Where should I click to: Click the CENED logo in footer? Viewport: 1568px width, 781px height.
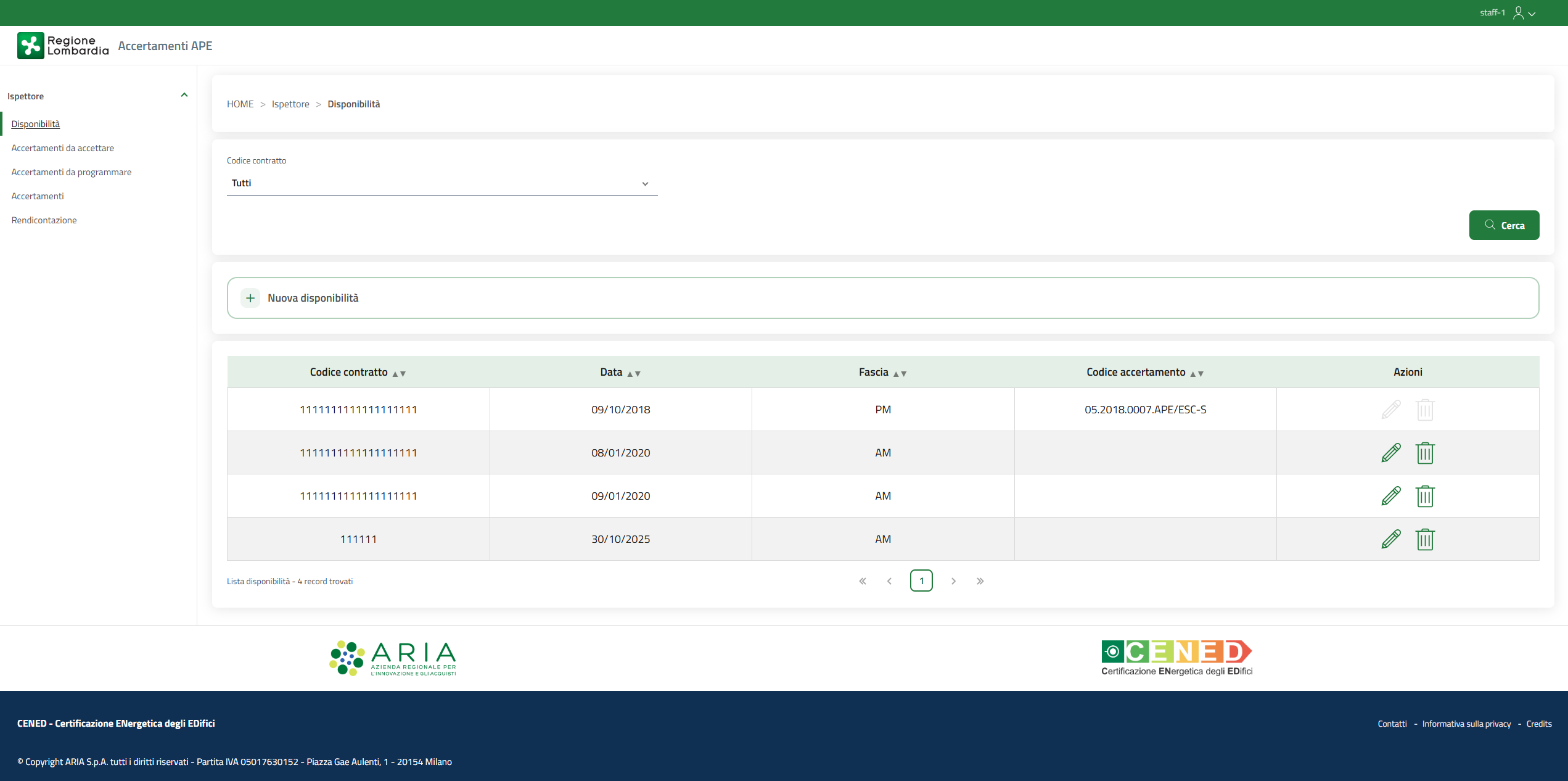1177,658
